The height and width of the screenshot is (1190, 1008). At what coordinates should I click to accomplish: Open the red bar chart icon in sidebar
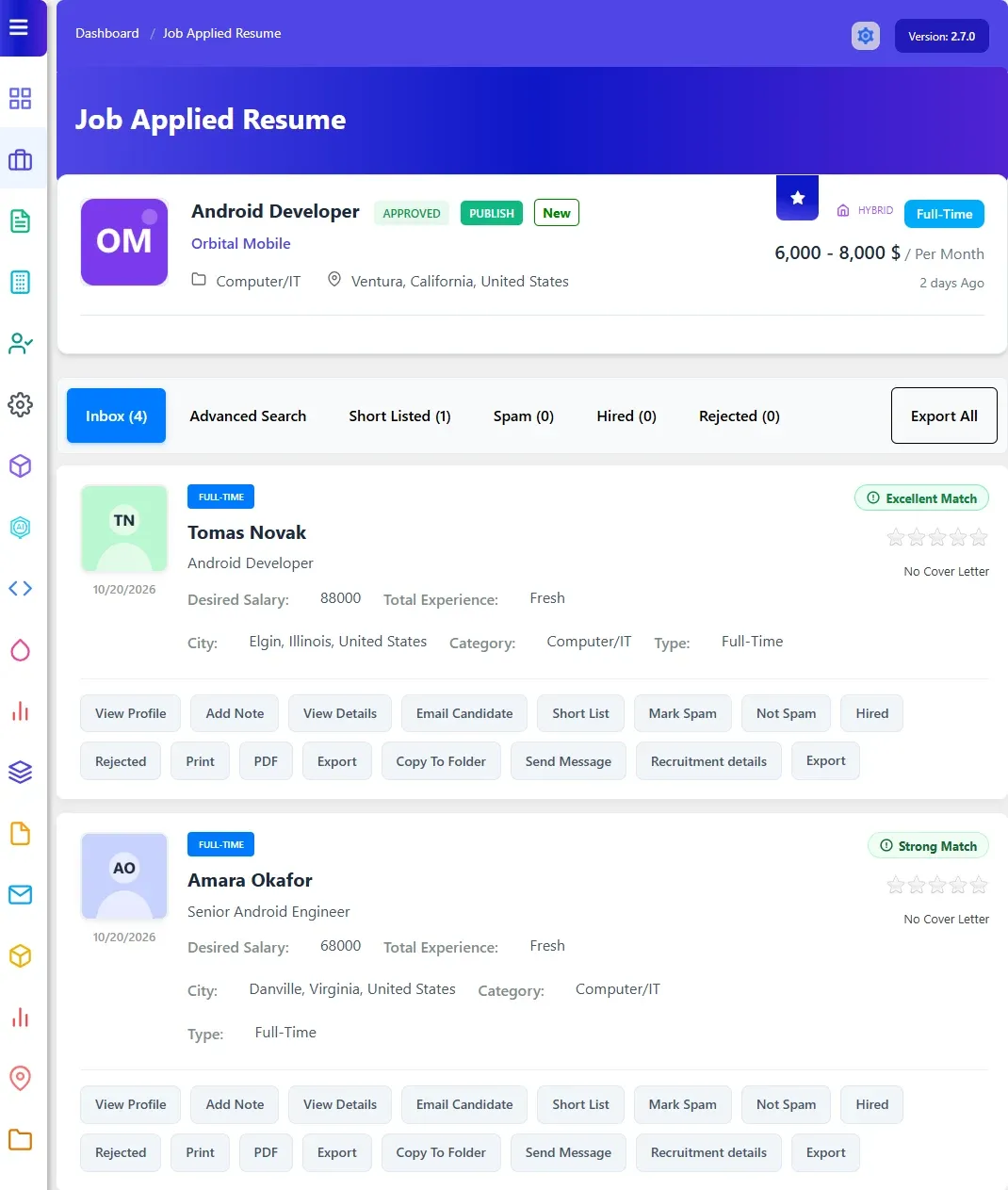[20, 711]
